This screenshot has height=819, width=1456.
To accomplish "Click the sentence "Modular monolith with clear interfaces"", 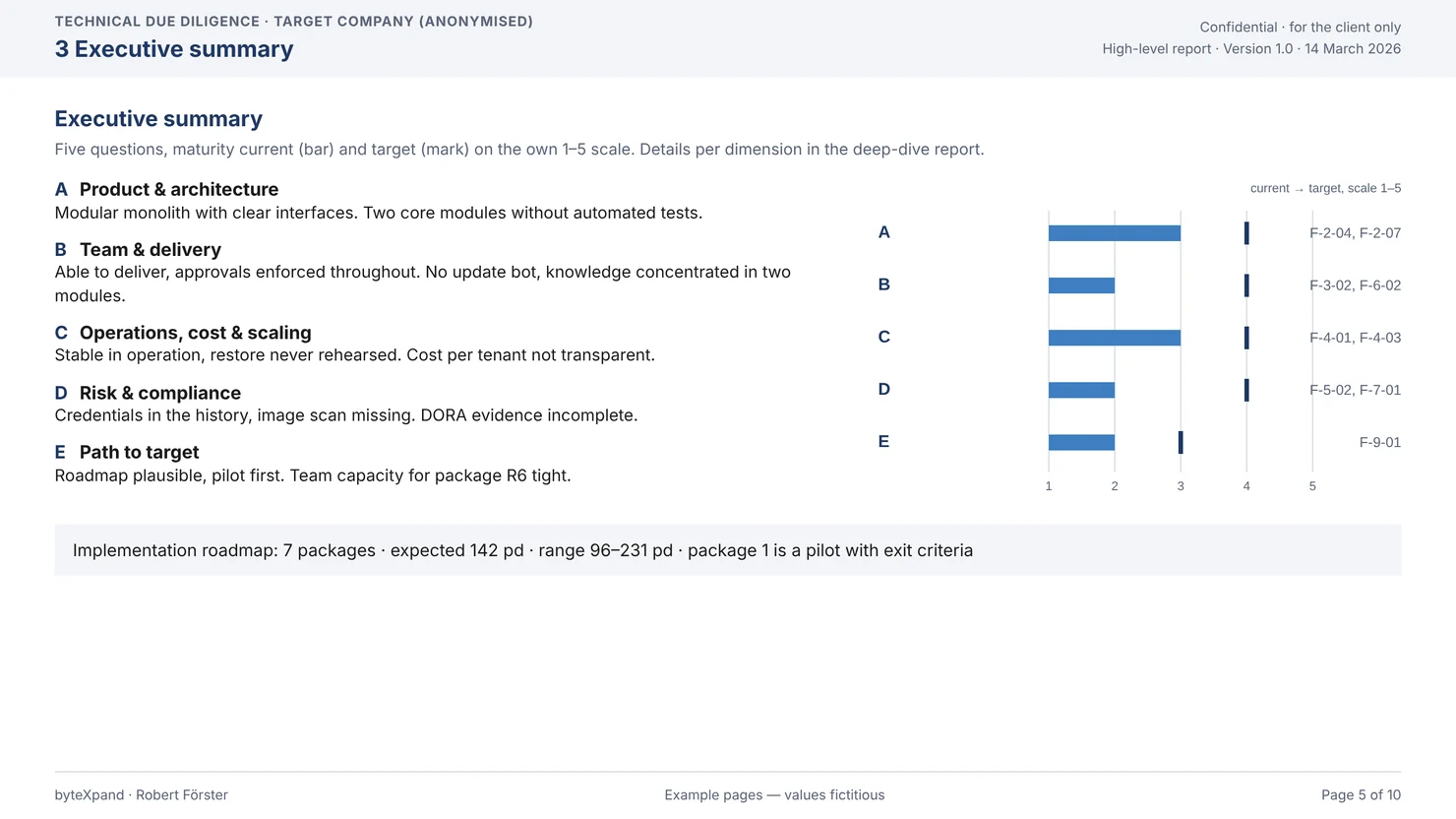I will click(x=207, y=214).
